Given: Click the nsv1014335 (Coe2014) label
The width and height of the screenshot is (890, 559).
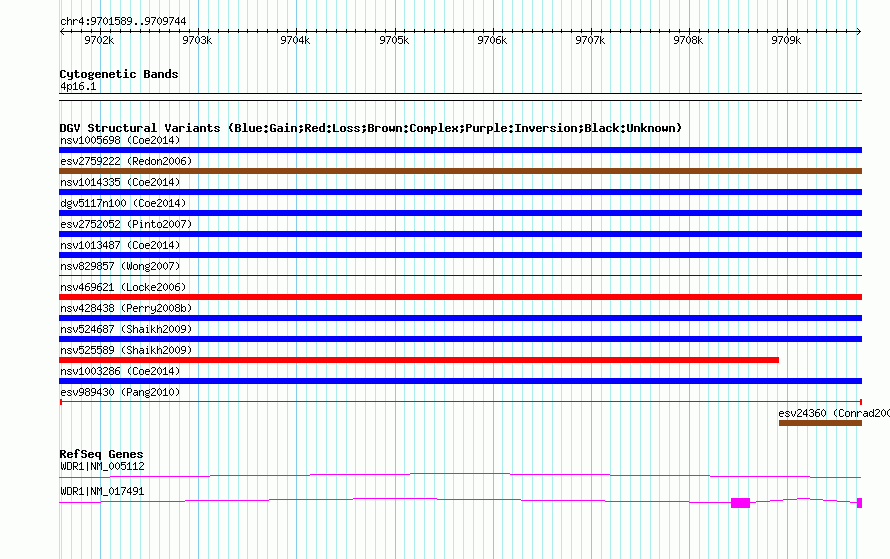Looking at the screenshot, I should [x=120, y=182].
